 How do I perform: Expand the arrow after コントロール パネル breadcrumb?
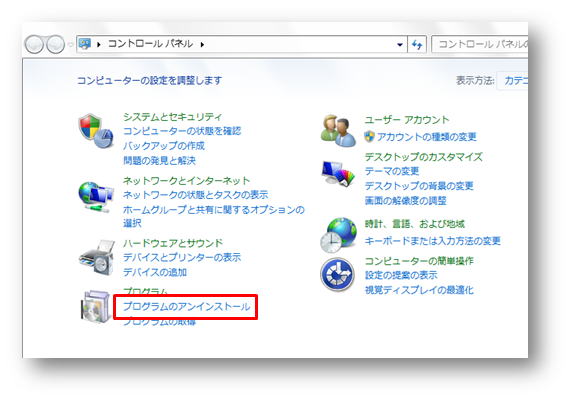coord(202,44)
